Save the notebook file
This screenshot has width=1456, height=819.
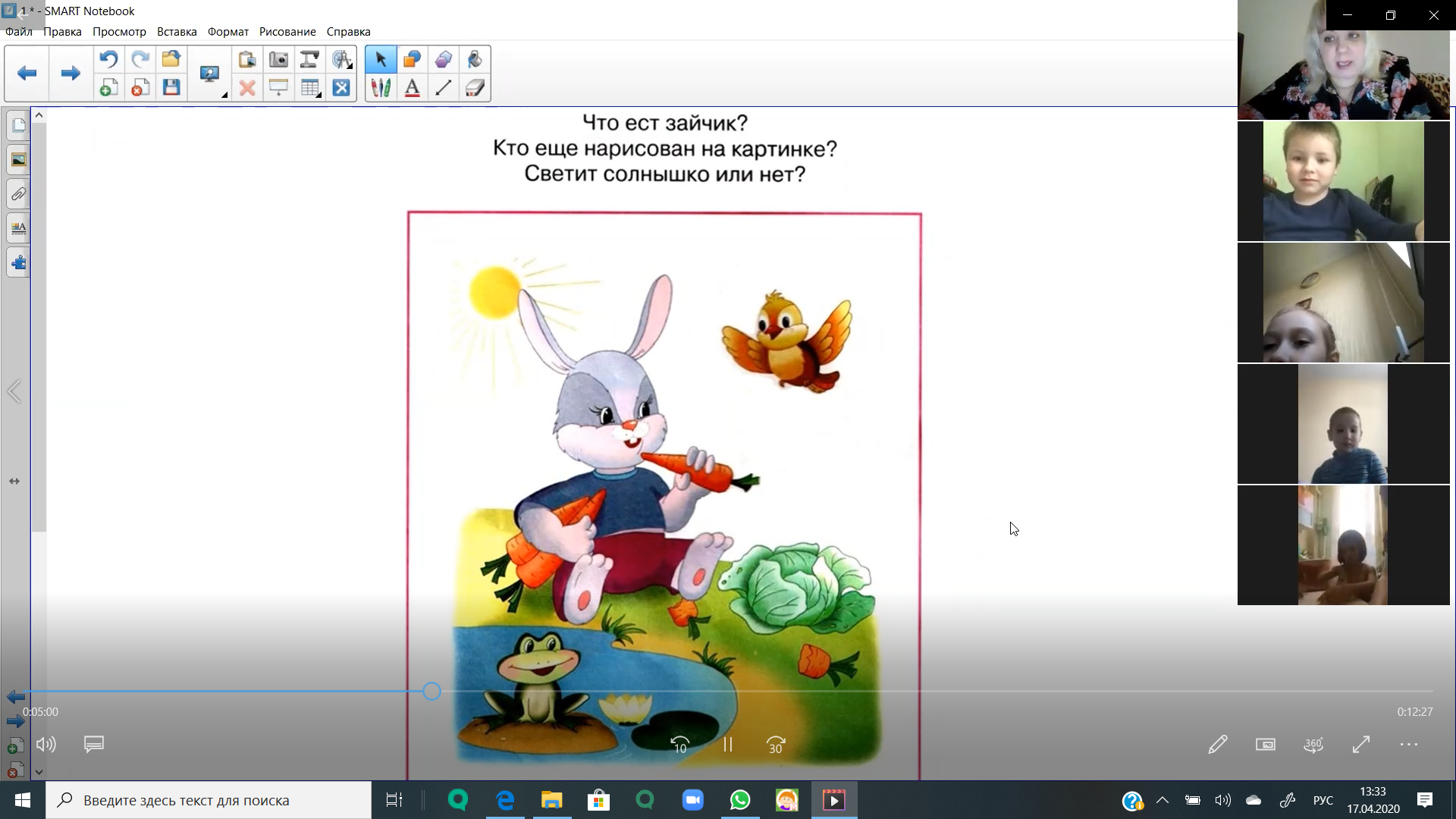(x=171, y=88)
